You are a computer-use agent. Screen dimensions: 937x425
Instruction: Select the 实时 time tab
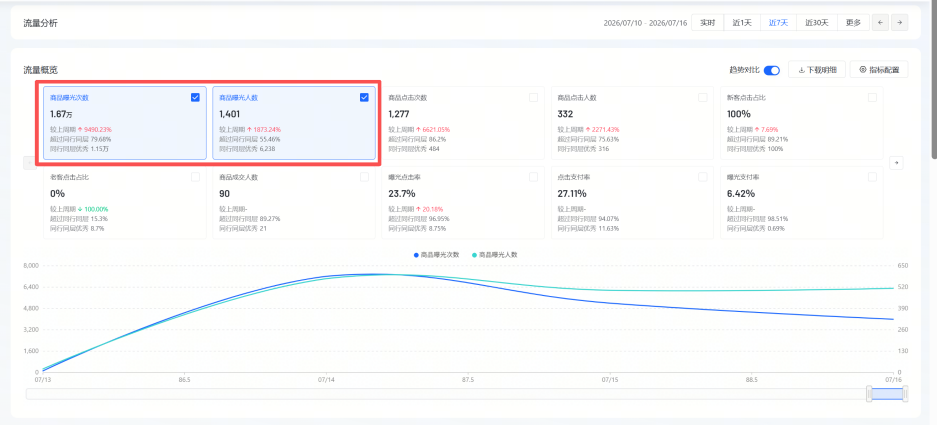pyautogui.click(x=708, y=23)
